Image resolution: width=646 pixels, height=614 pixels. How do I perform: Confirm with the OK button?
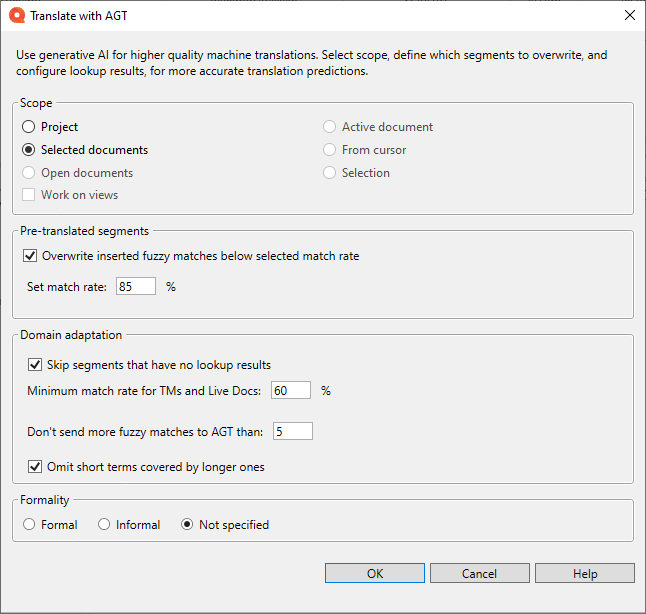point(374,573)
